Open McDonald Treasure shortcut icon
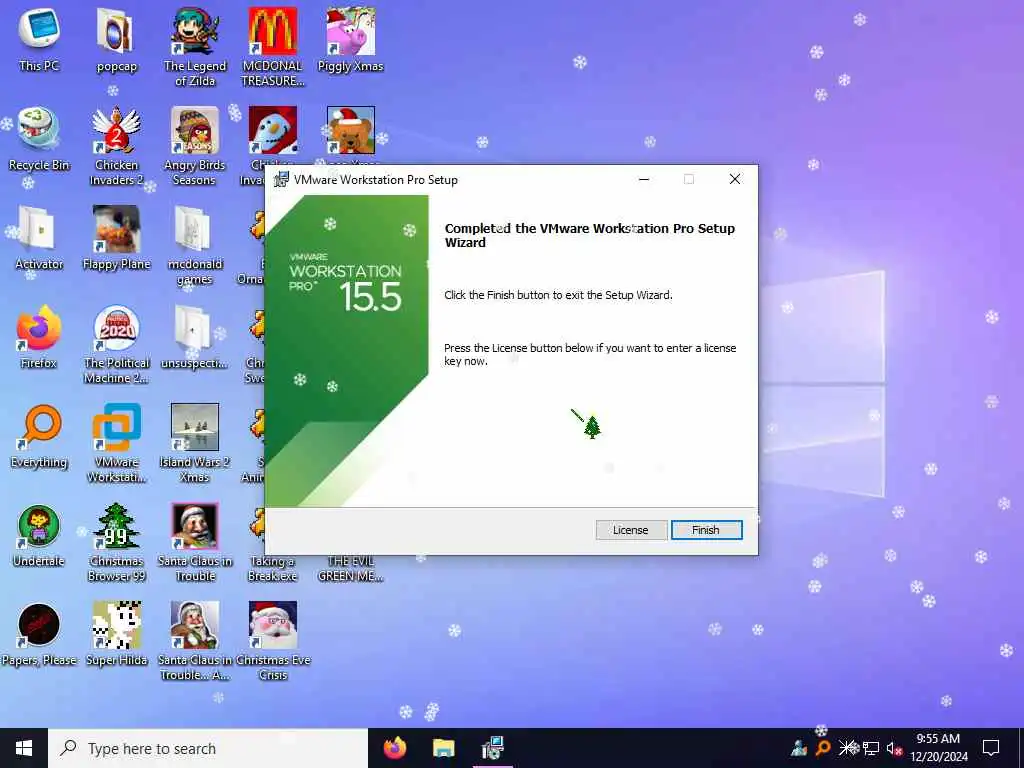Screen dimensions: 1024x768 pyautogui.click(x=273, y=47)
